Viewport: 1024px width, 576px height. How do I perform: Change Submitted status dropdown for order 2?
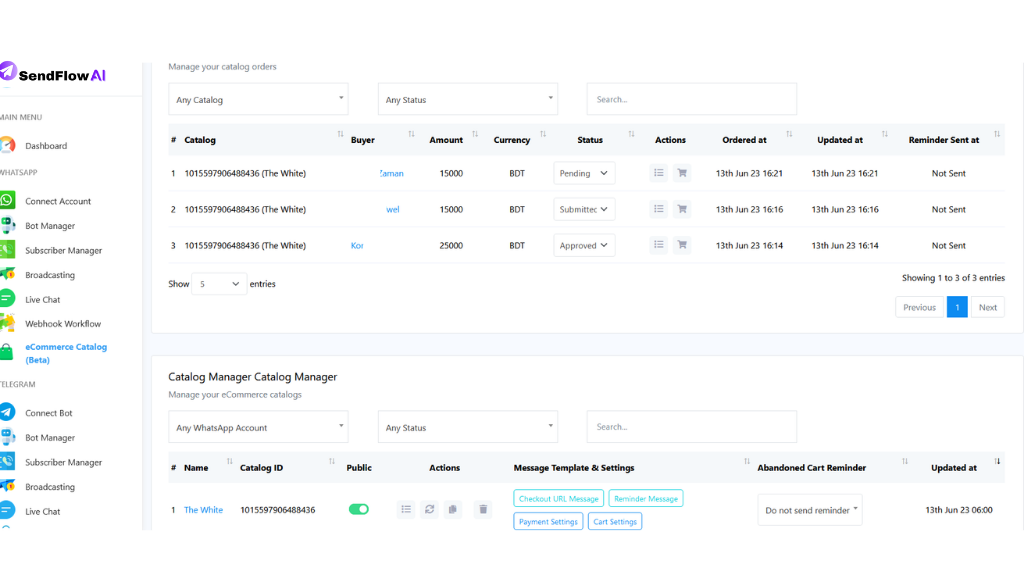pos(584,209)
